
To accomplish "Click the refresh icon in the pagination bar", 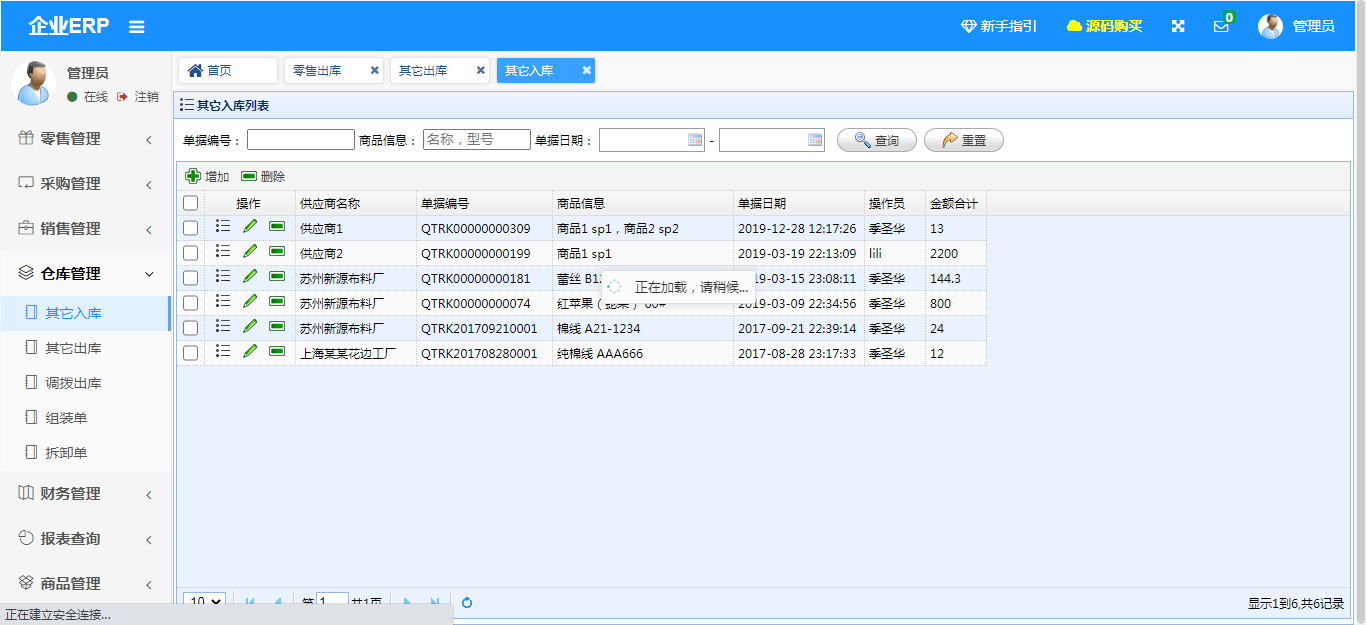I will coord(467,602).
